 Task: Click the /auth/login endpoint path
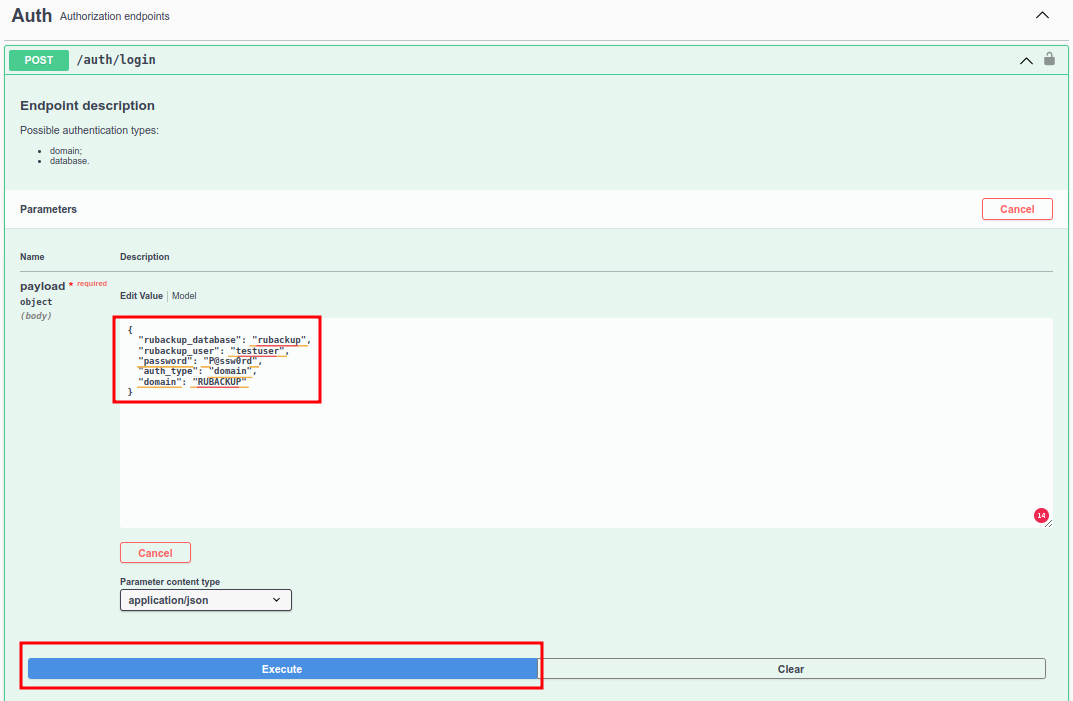(x=116, y=60)
